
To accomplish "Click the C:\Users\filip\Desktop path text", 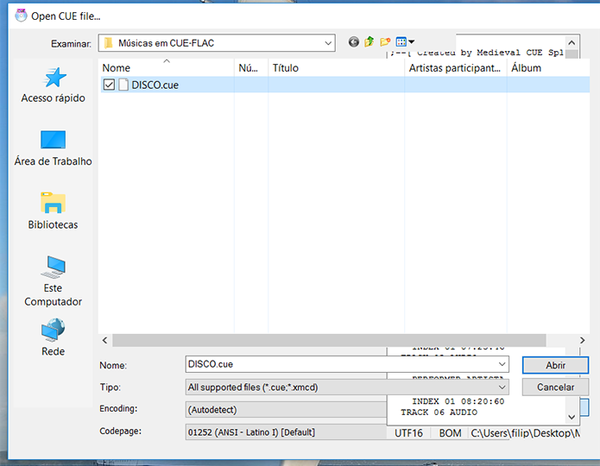I will (x=525, y=433).
